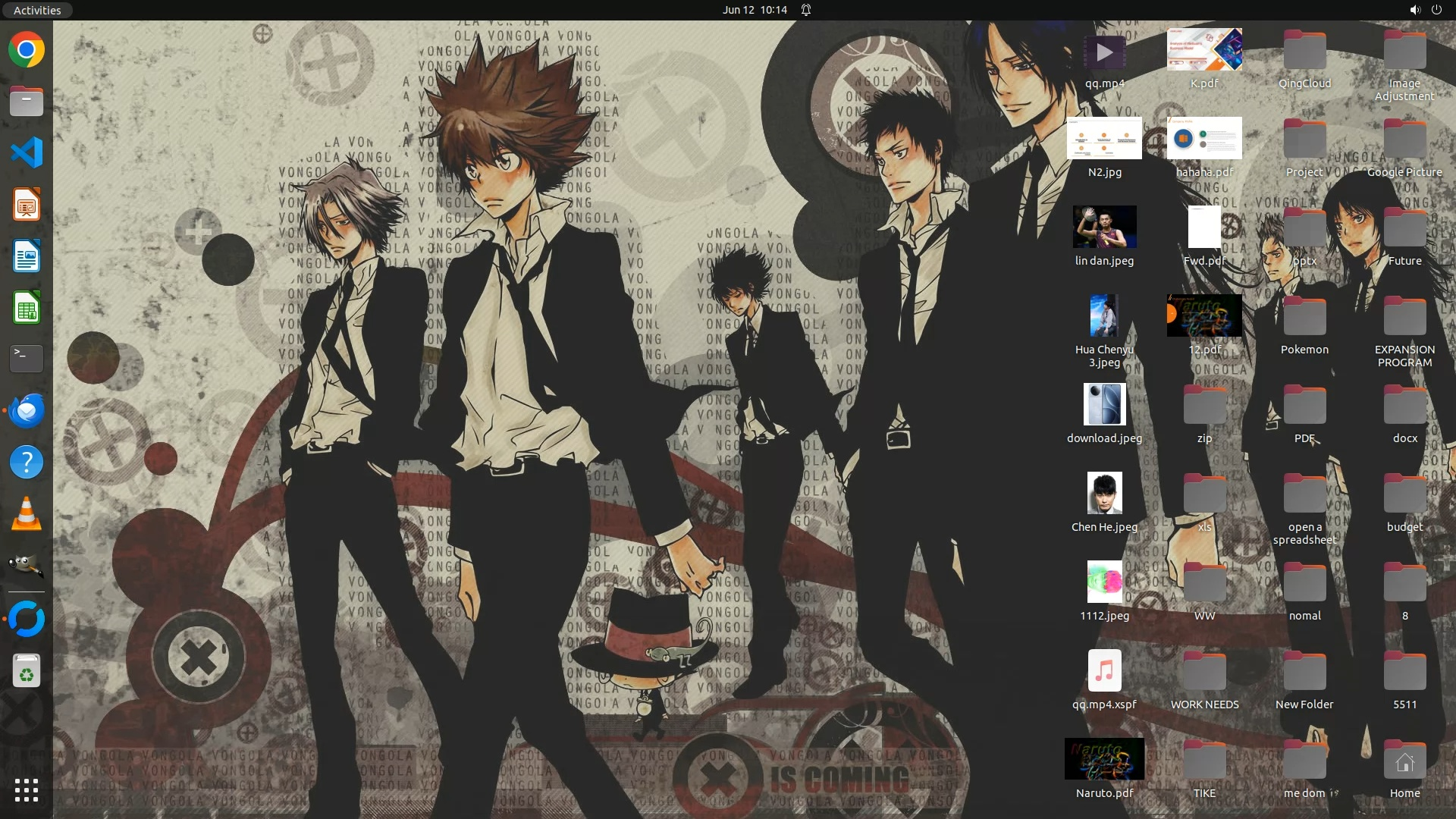1456x819 pixels.
Task: Open the Trash in the dock
Action: click(27, 671)
